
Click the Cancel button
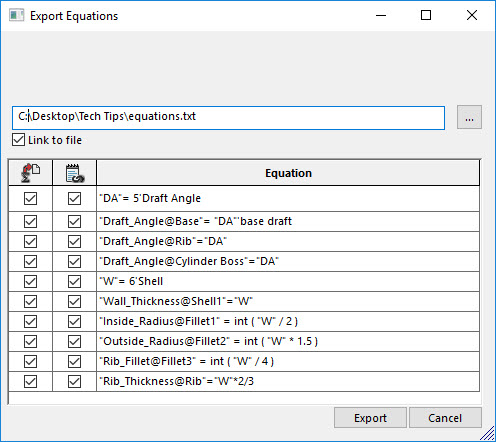[445, 418]
